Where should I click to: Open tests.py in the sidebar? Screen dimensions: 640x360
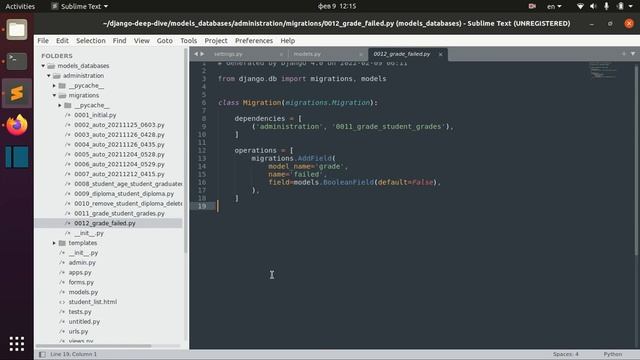coord(80,312)
